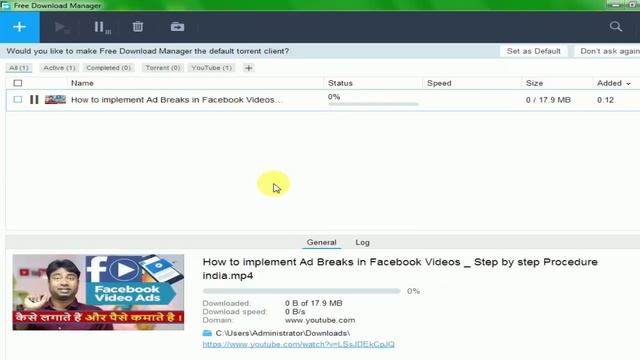Start all downloads with the play icon
Viewport: 640px width, 360px height.
tap(62, 27)
